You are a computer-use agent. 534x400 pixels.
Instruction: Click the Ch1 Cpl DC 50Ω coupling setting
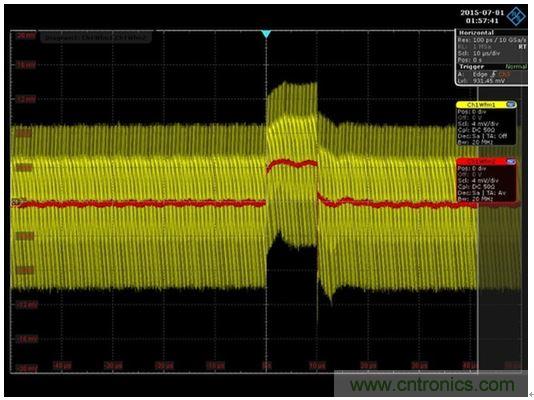pyautogui.click(x=476, y=130)
